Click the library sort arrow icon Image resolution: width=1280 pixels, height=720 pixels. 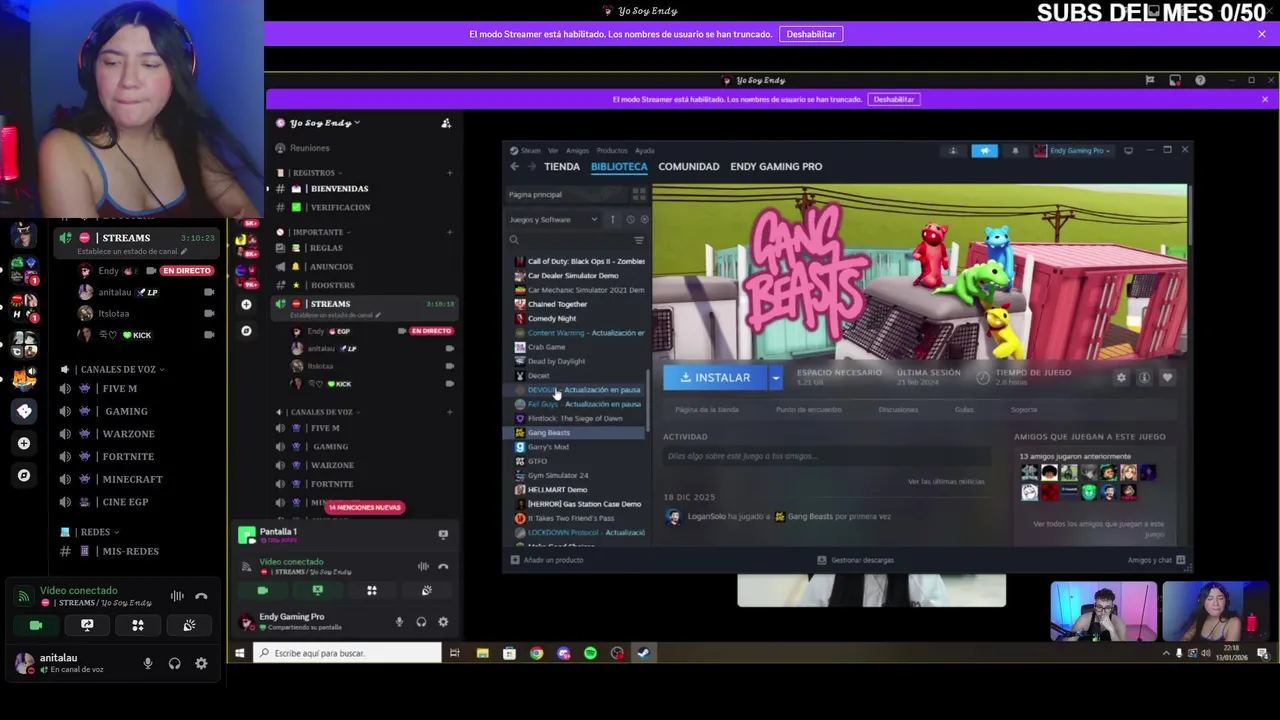613,220
